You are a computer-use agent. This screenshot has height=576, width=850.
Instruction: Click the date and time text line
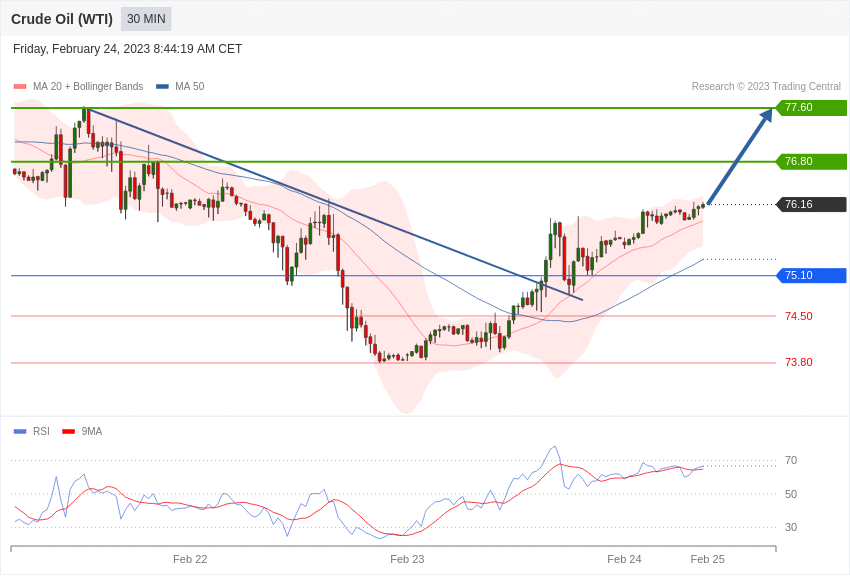pos(127,49)
